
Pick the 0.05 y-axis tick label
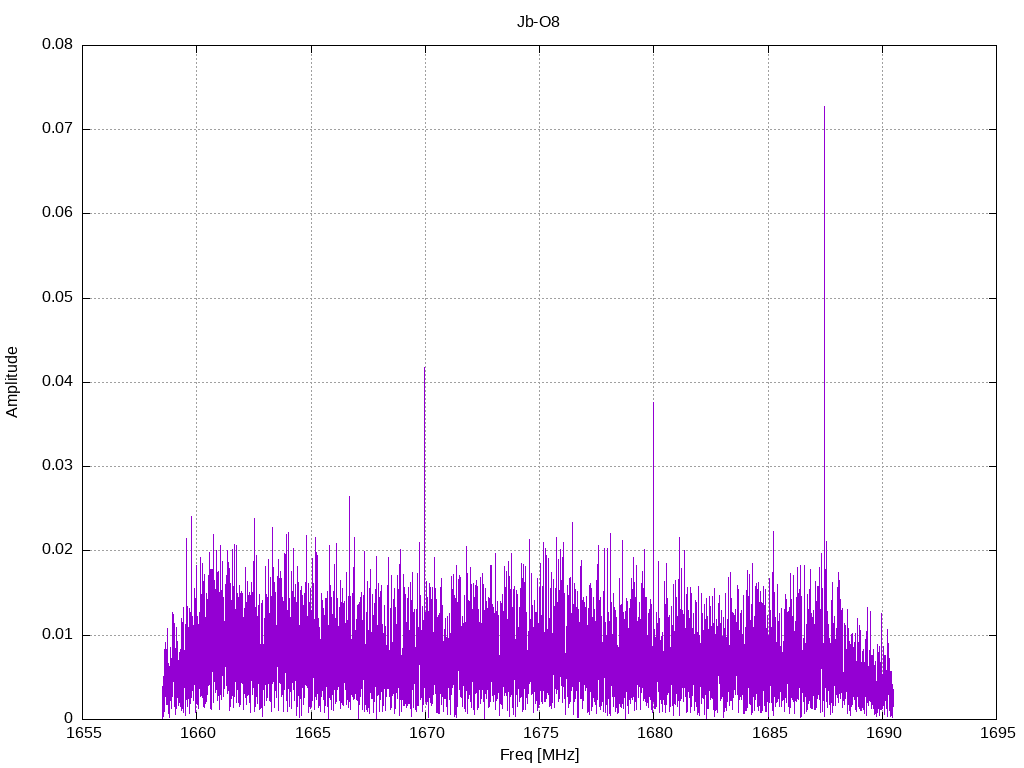pyautogui.click(x=57, y=298)
